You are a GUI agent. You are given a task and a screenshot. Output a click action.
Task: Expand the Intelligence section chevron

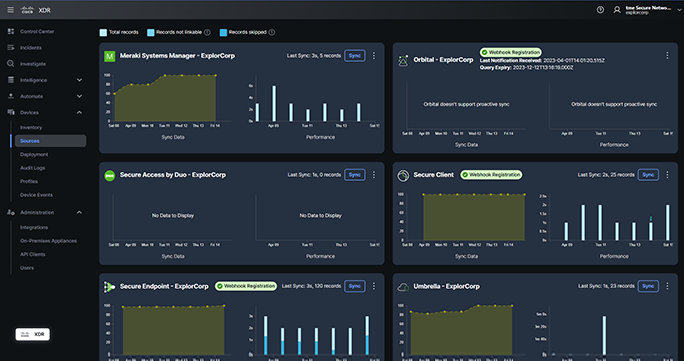pyautogui.click(x=79, y=80)
